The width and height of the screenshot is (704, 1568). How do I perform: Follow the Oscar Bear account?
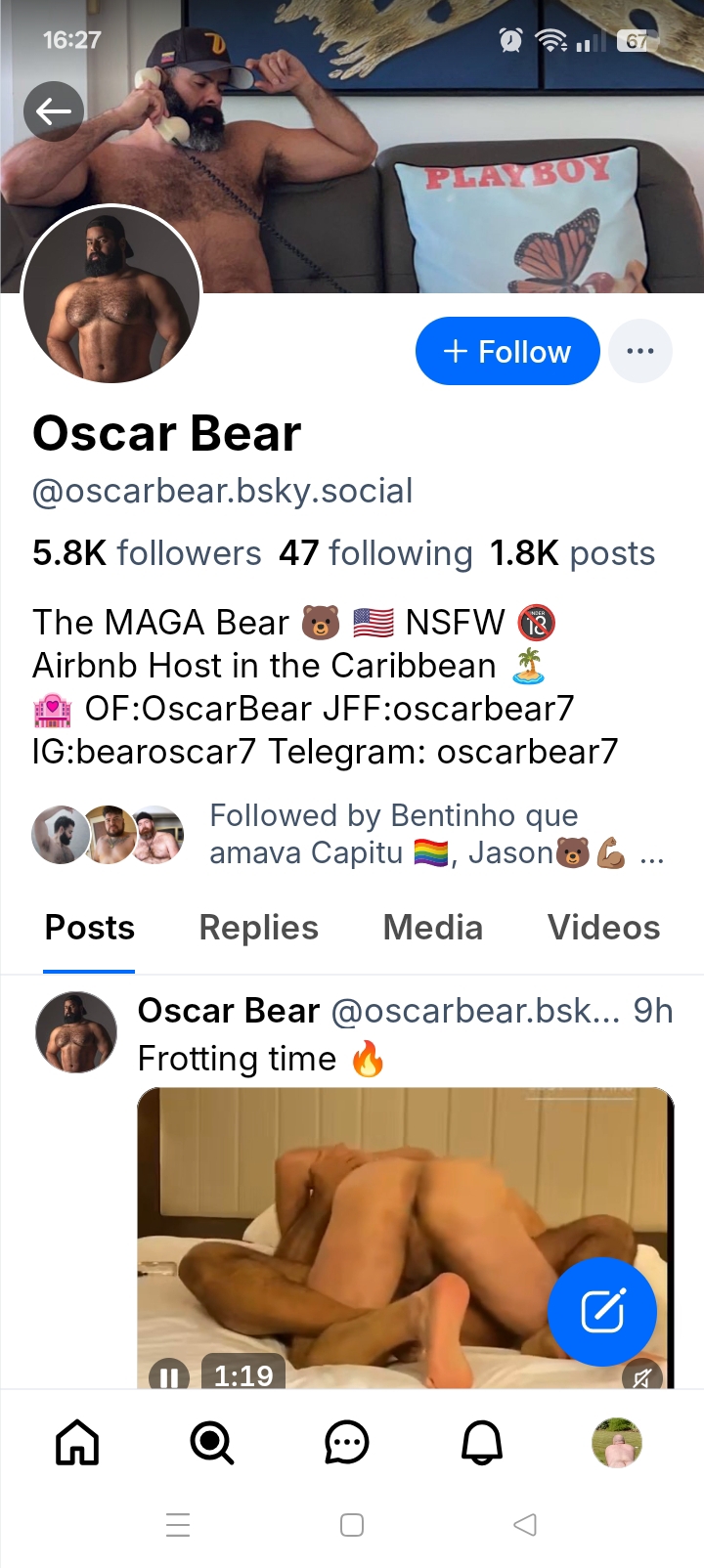[506, 351]
